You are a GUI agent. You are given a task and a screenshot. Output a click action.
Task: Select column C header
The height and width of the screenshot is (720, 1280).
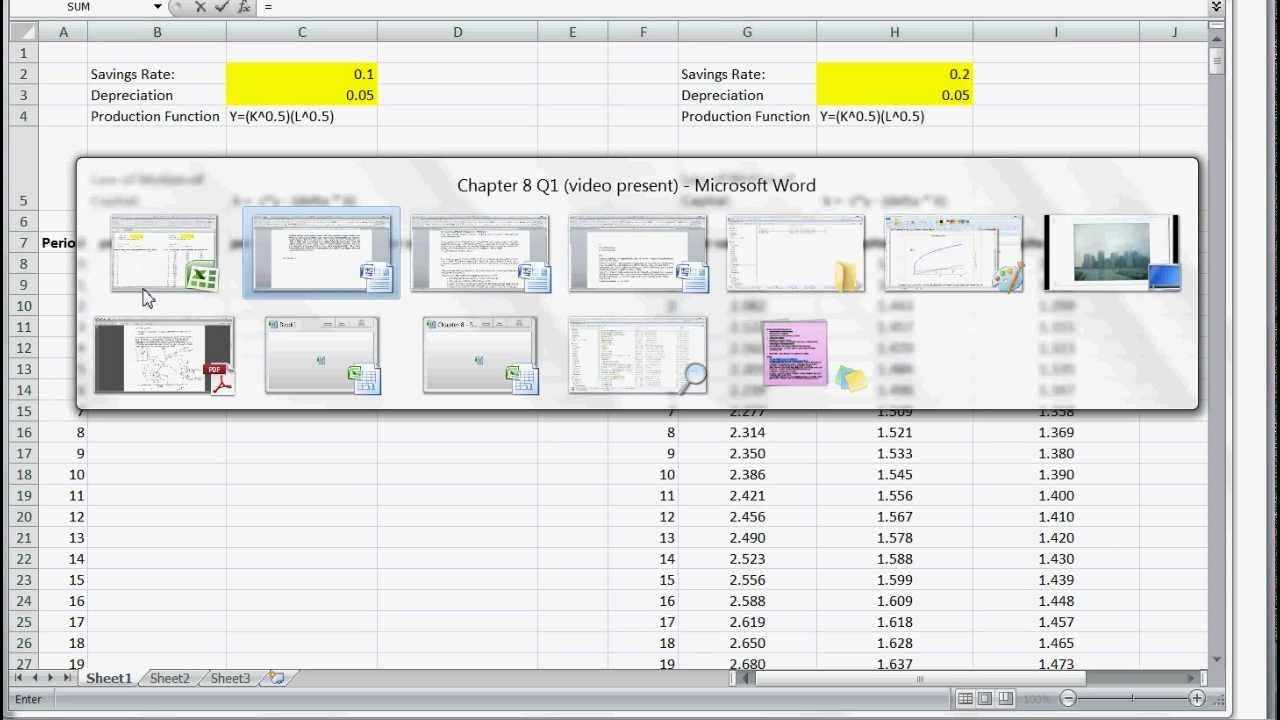click(x=302, y=32)
